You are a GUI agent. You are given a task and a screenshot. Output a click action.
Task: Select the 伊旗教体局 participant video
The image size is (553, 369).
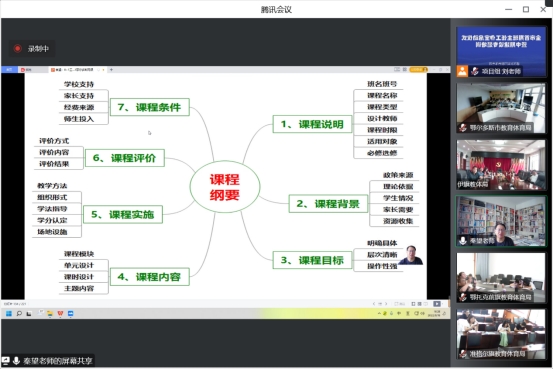[501, 165]
